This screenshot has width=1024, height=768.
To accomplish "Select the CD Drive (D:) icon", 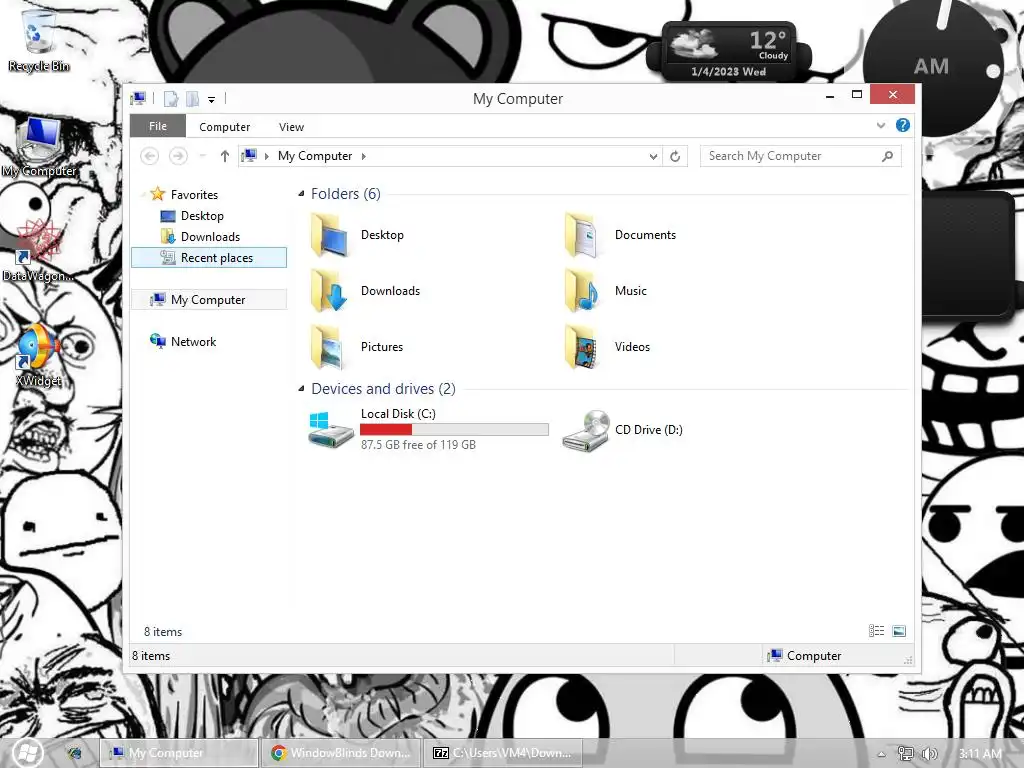I will pos(586,430).
